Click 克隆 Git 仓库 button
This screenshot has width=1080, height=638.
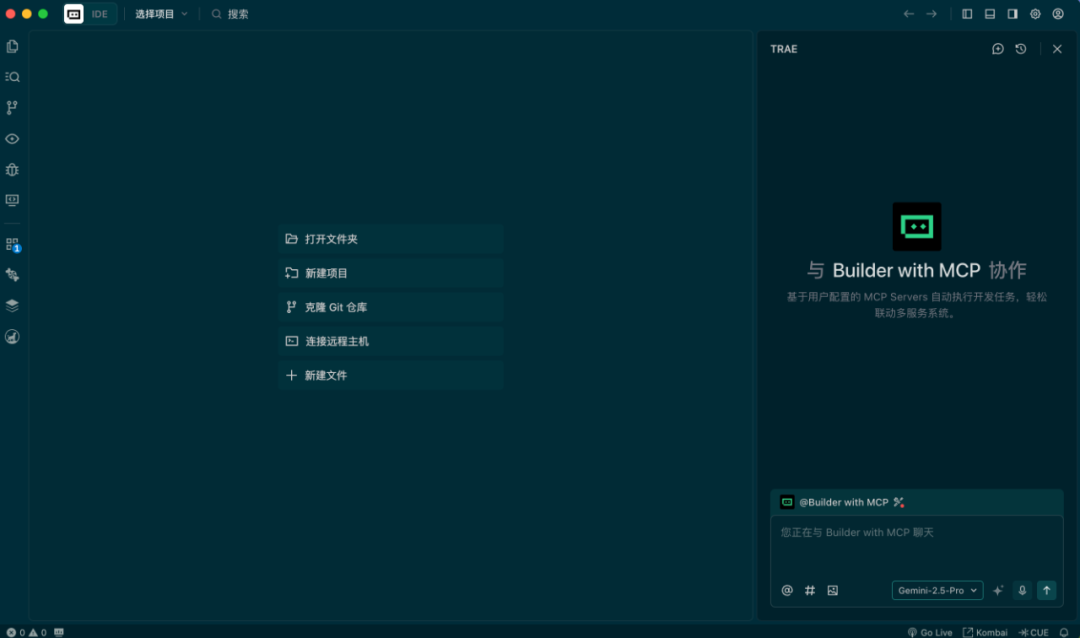tap(391, 307)
